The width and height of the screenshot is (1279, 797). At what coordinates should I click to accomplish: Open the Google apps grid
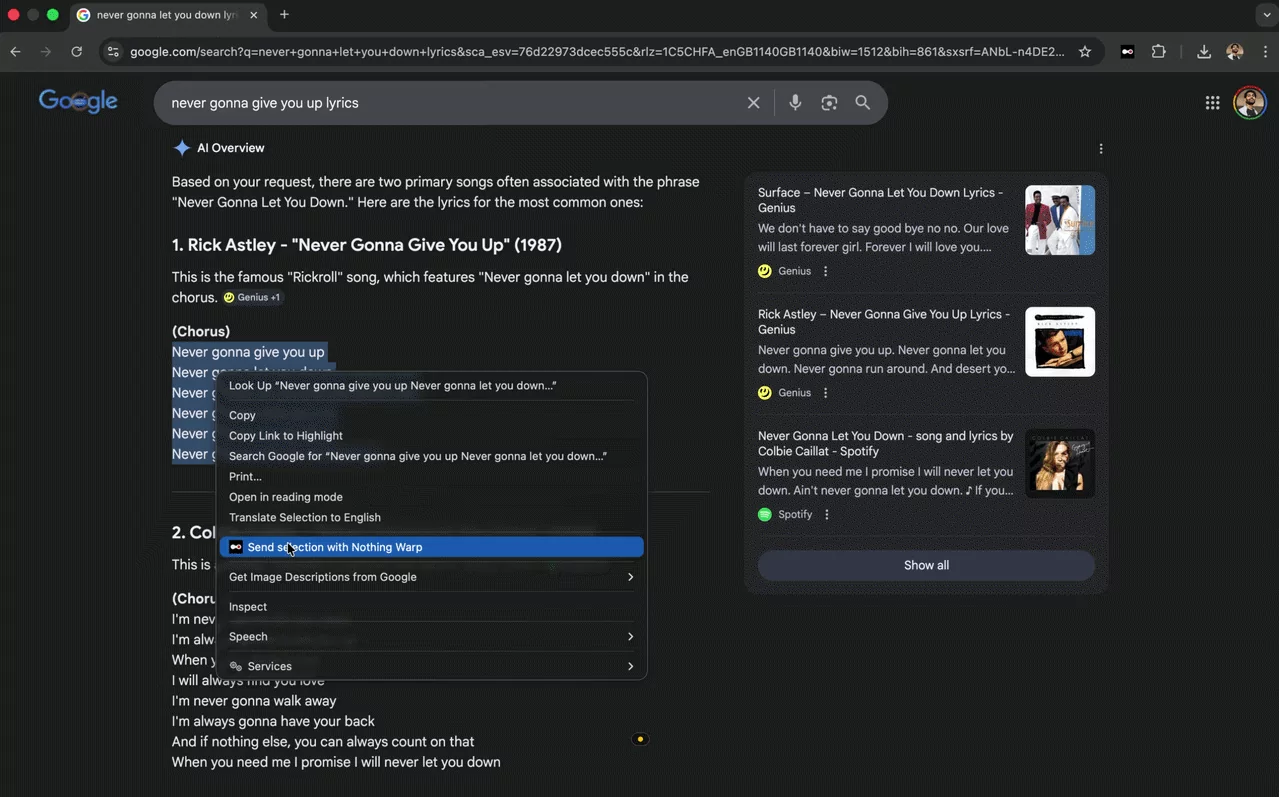pos(1212,103)
